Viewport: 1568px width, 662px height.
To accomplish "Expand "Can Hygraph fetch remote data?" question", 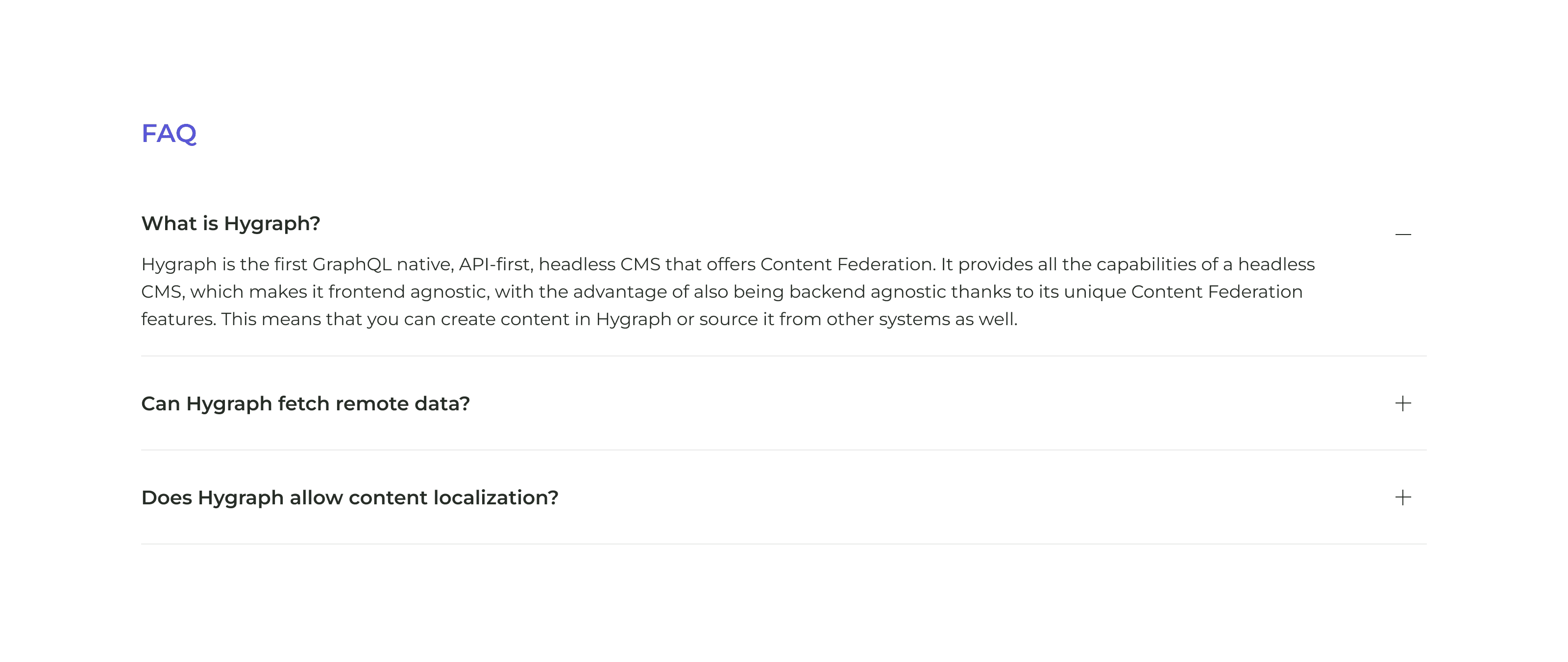I will [x=306, y=403].
